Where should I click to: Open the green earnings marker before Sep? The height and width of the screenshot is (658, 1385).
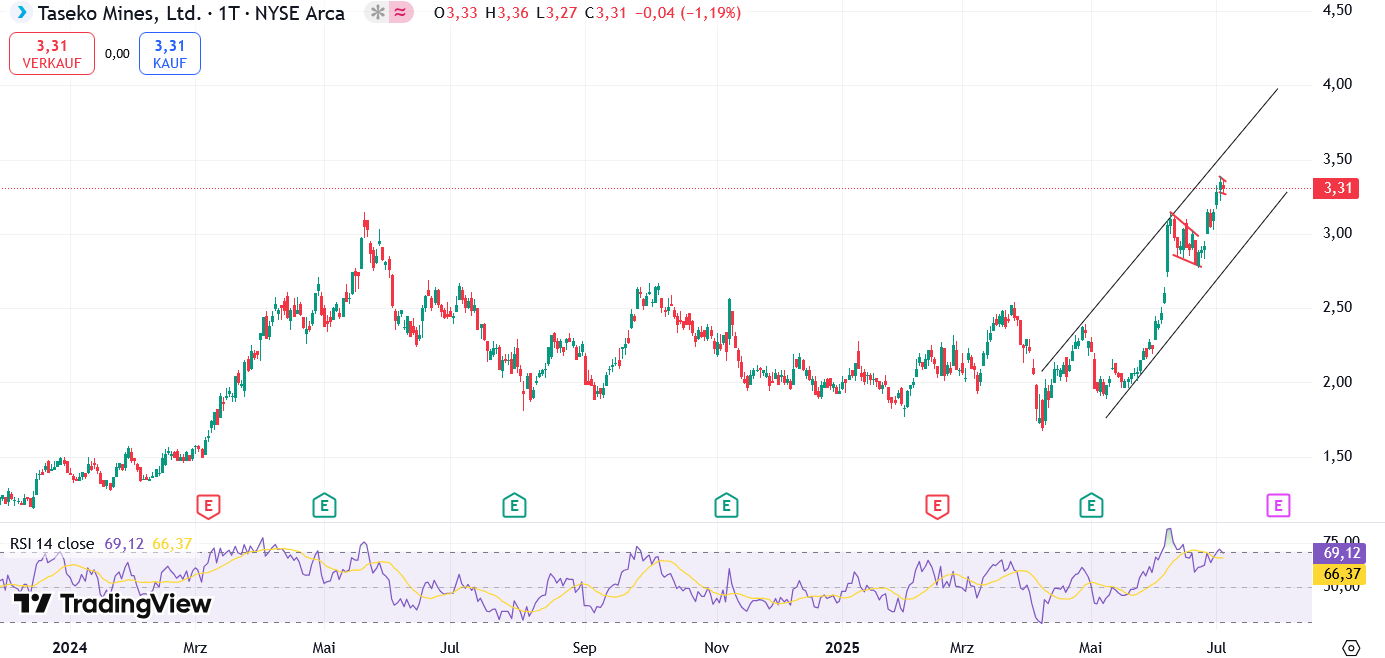pyautogui.click(x=514, y=506)
